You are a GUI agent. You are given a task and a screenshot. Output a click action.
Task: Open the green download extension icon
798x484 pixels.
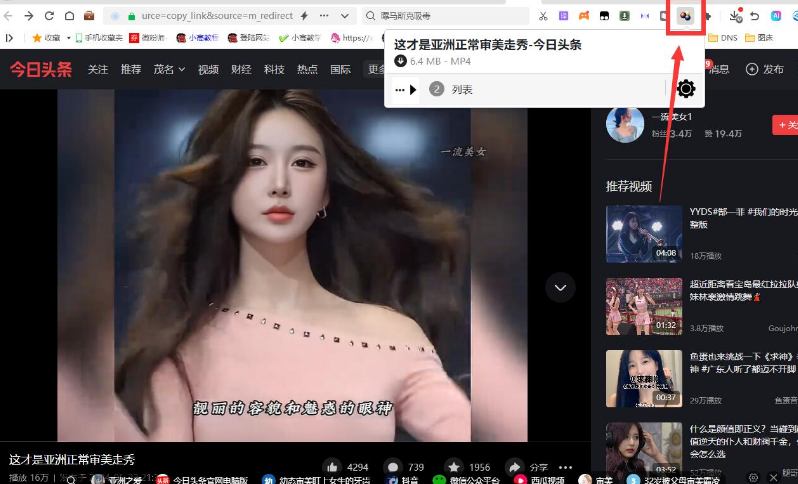click(x=624, y=16)
